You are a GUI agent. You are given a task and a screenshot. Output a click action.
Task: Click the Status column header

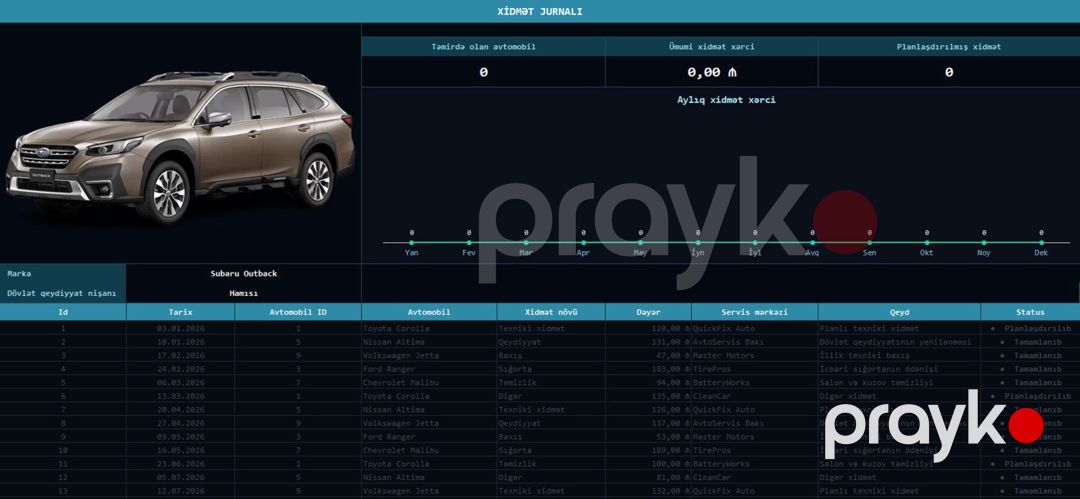[x=1030, y=312]
